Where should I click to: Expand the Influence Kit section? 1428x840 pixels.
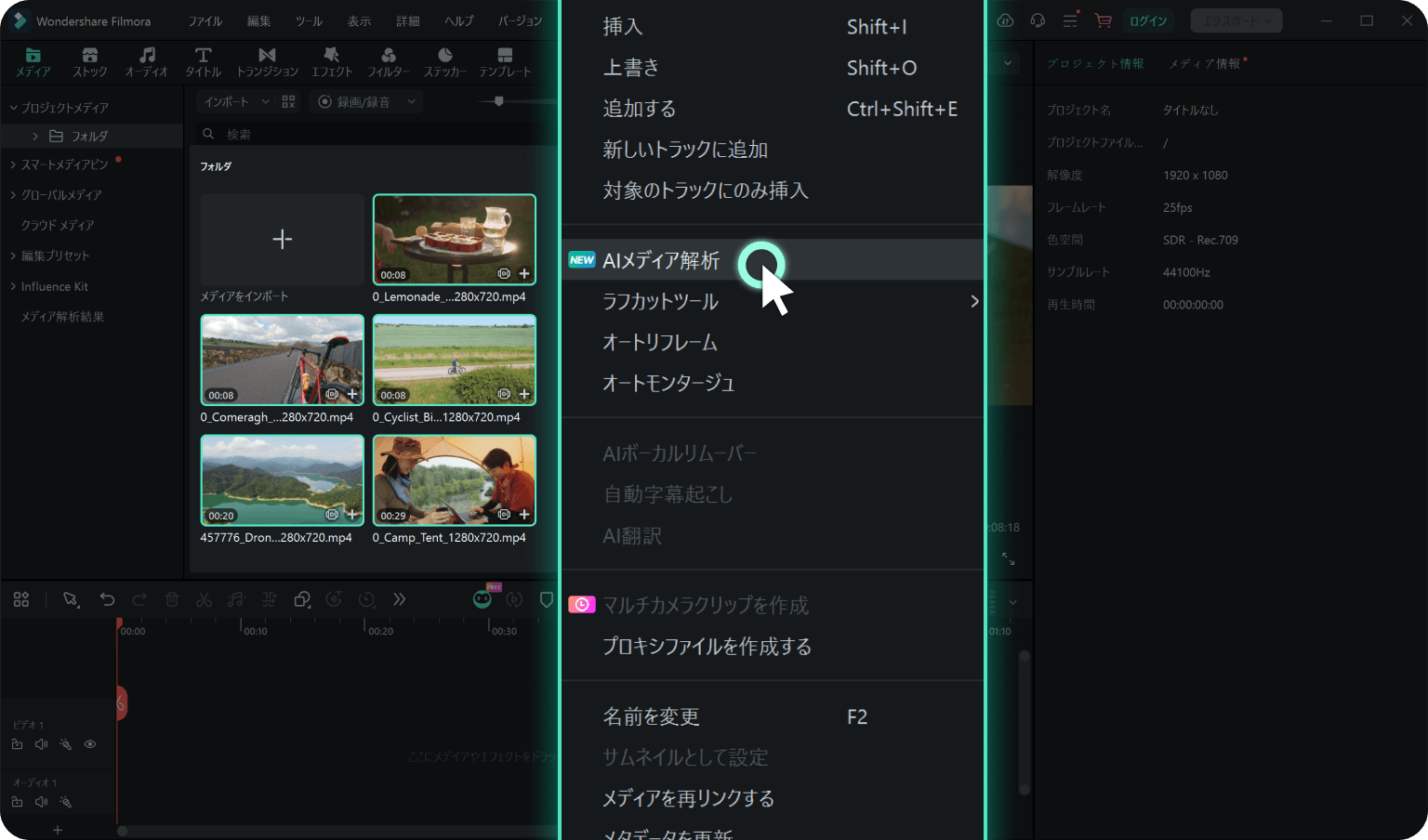click(x=13, y=286)
